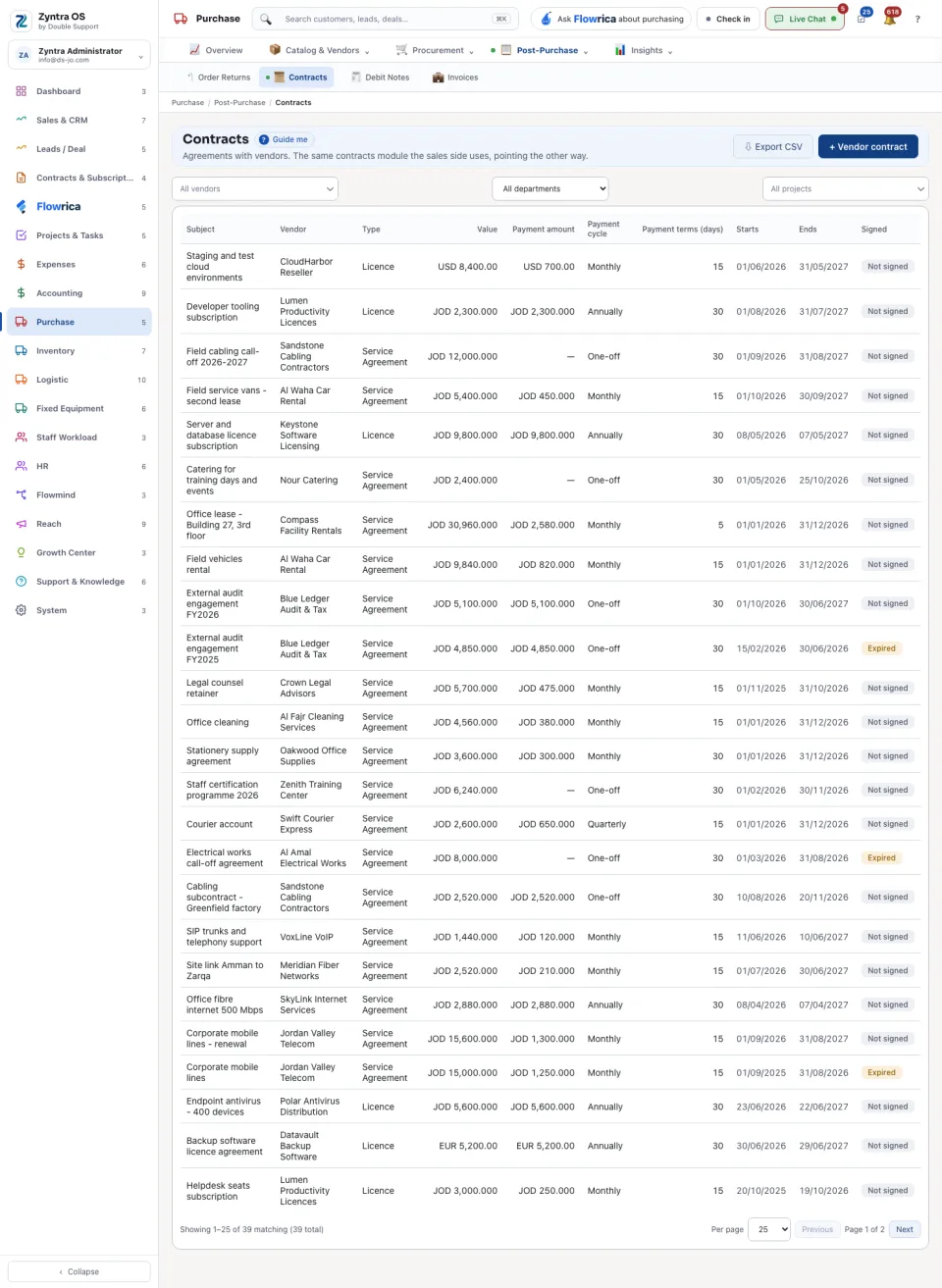Screen dimensions: 942x1288
Task: Open the All projects filter dropdown
Action: point(846,188)
